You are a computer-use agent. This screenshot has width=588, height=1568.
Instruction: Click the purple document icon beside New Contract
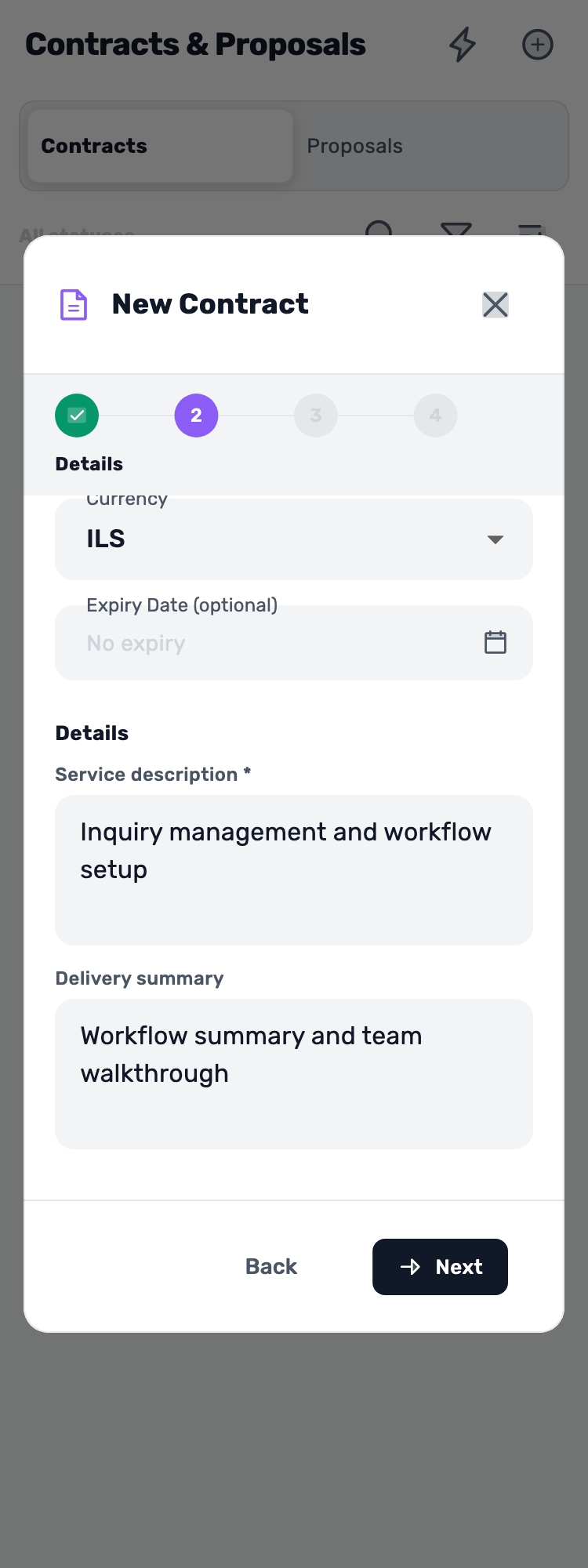click(74, 304)
